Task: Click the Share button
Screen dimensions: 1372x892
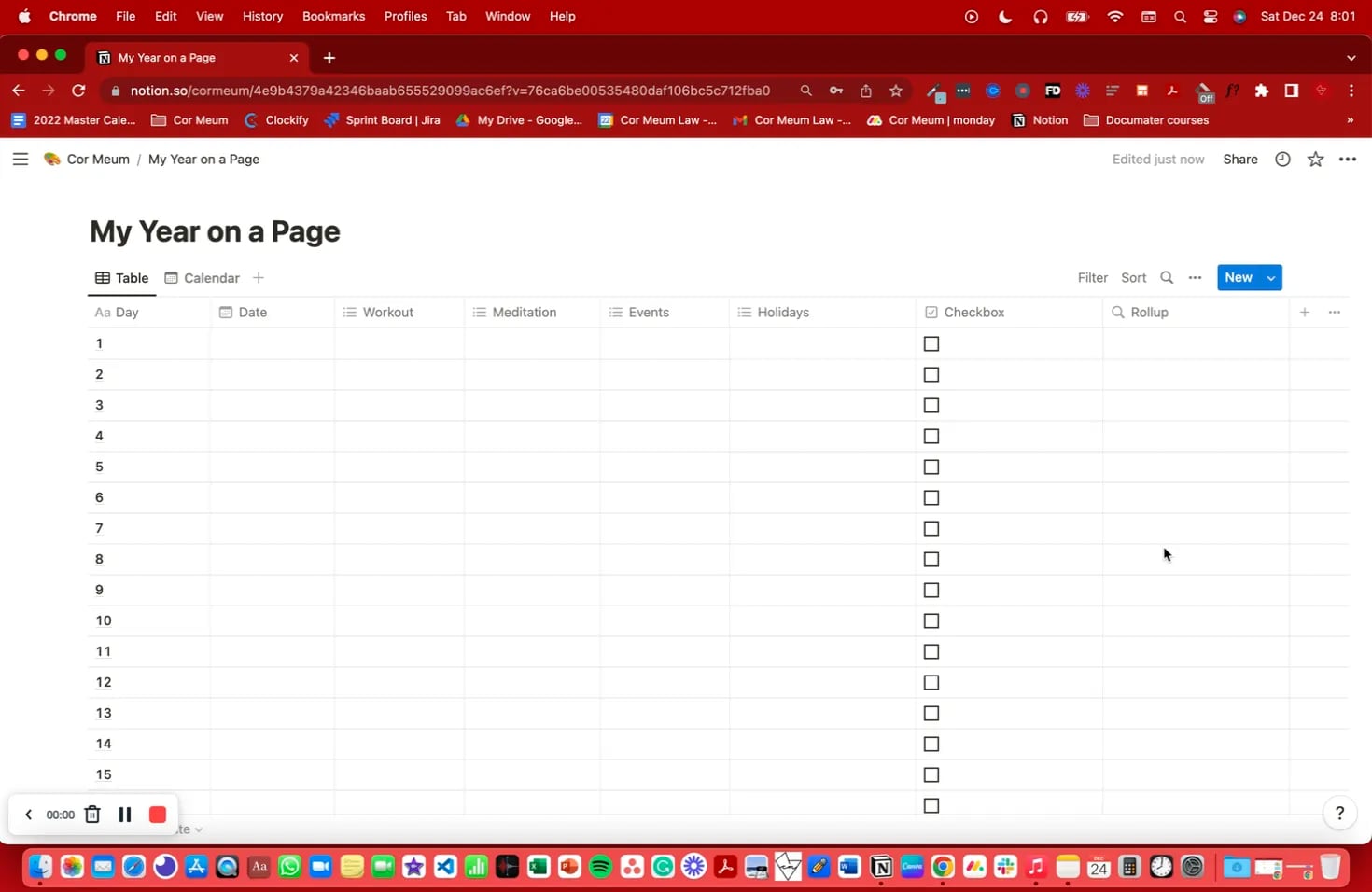Action: pos(1240,160)
